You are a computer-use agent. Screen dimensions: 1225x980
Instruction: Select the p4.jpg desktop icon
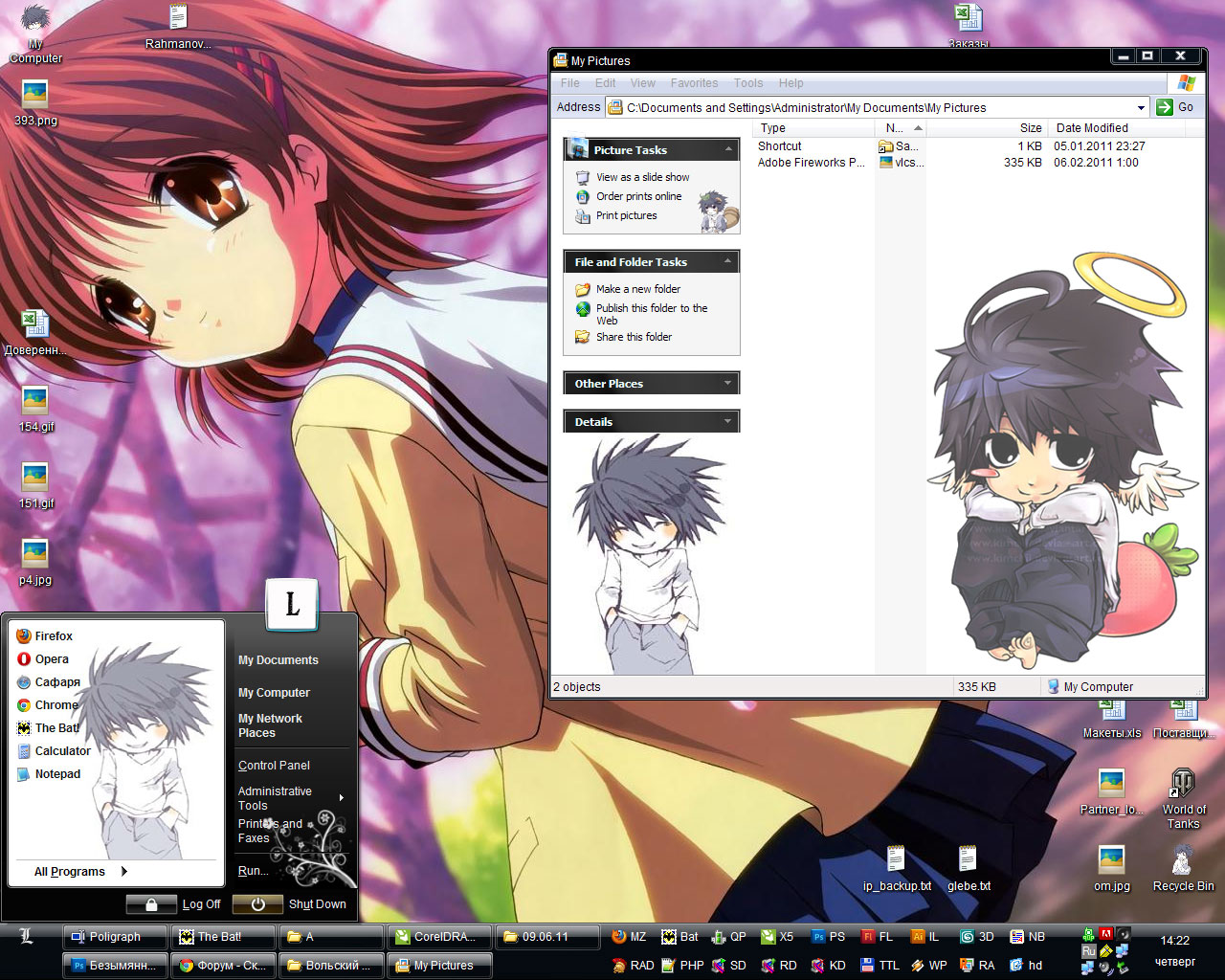(x=35, y=562)
